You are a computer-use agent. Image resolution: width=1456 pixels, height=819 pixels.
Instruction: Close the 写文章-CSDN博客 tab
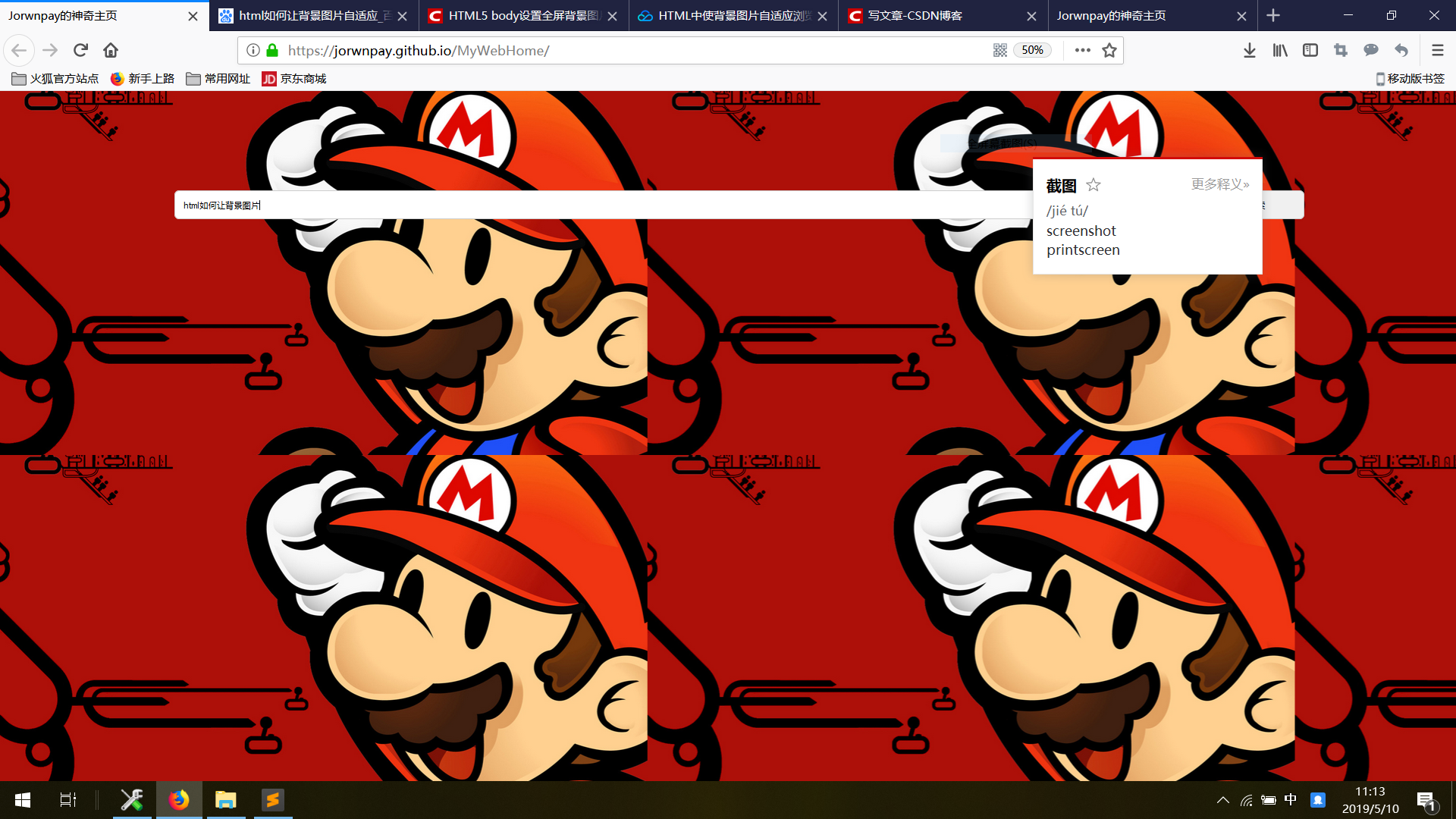1031,16
